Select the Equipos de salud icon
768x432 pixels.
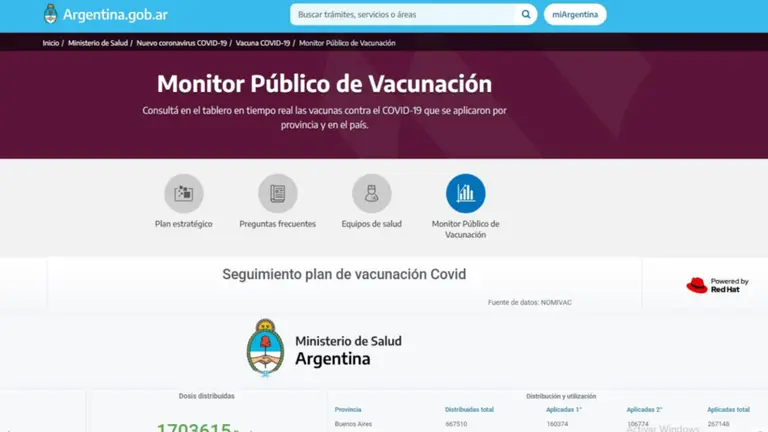pyautogui.click(x=371, y=194)
